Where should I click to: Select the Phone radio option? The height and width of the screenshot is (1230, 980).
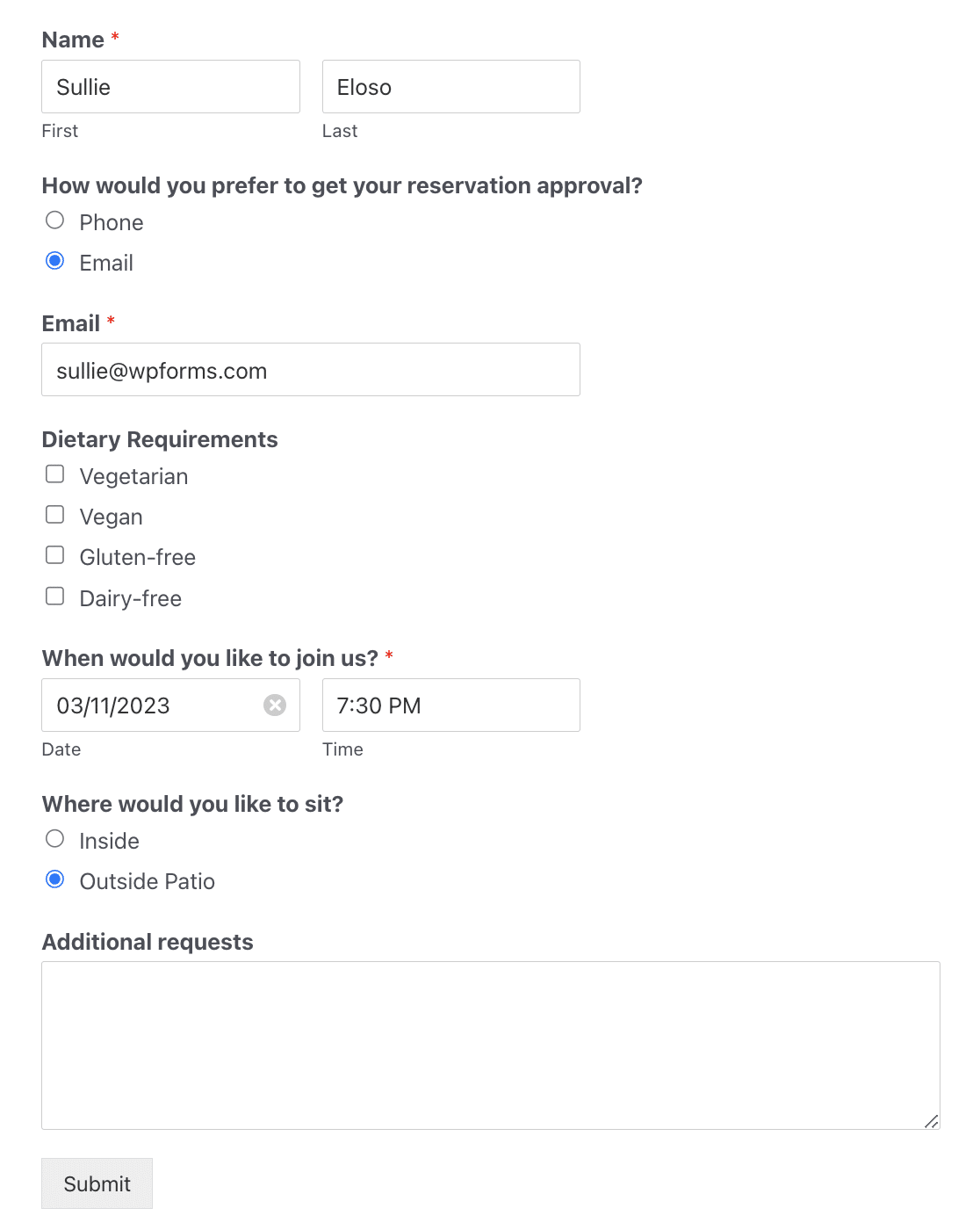click(55, 221)
